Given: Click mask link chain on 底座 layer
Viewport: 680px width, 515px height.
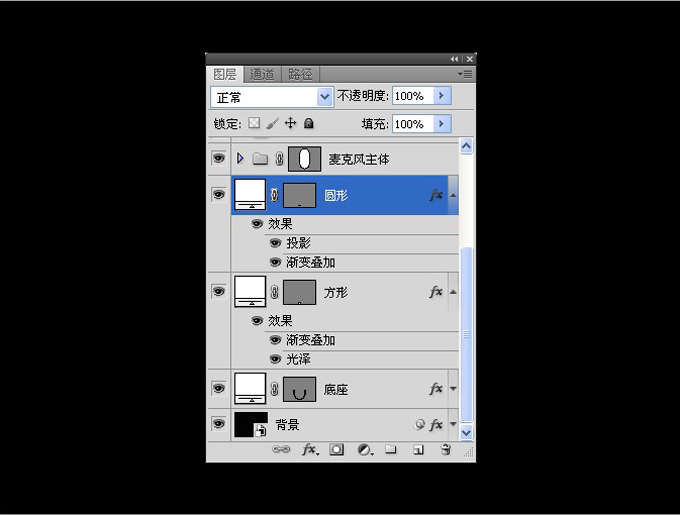Looking at the screenshot, I should 274,389.
